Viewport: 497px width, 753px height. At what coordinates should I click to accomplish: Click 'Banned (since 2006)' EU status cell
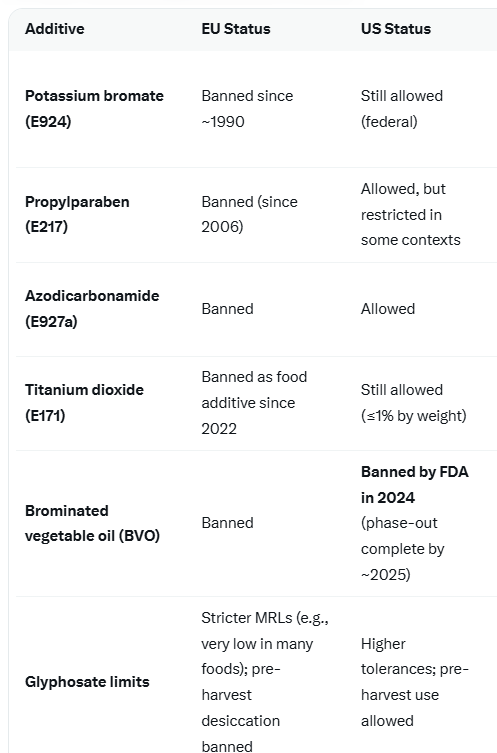pyautogui.click(x=250, y=214)
